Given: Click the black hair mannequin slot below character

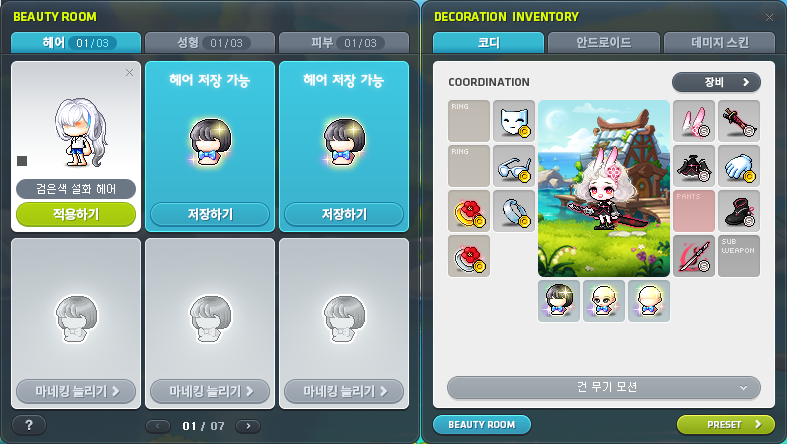Looking at the screenshot, I should coord(559,301).
